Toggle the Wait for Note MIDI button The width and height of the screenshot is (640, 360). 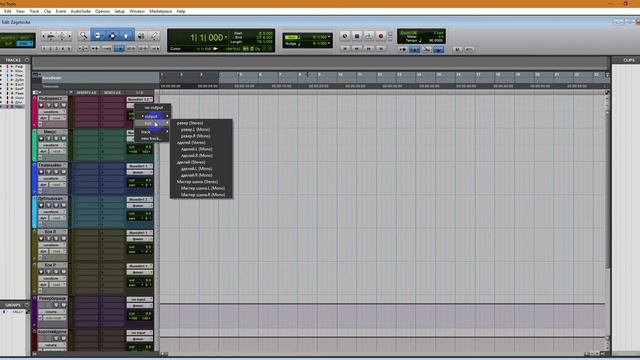(x=402, y=49)
